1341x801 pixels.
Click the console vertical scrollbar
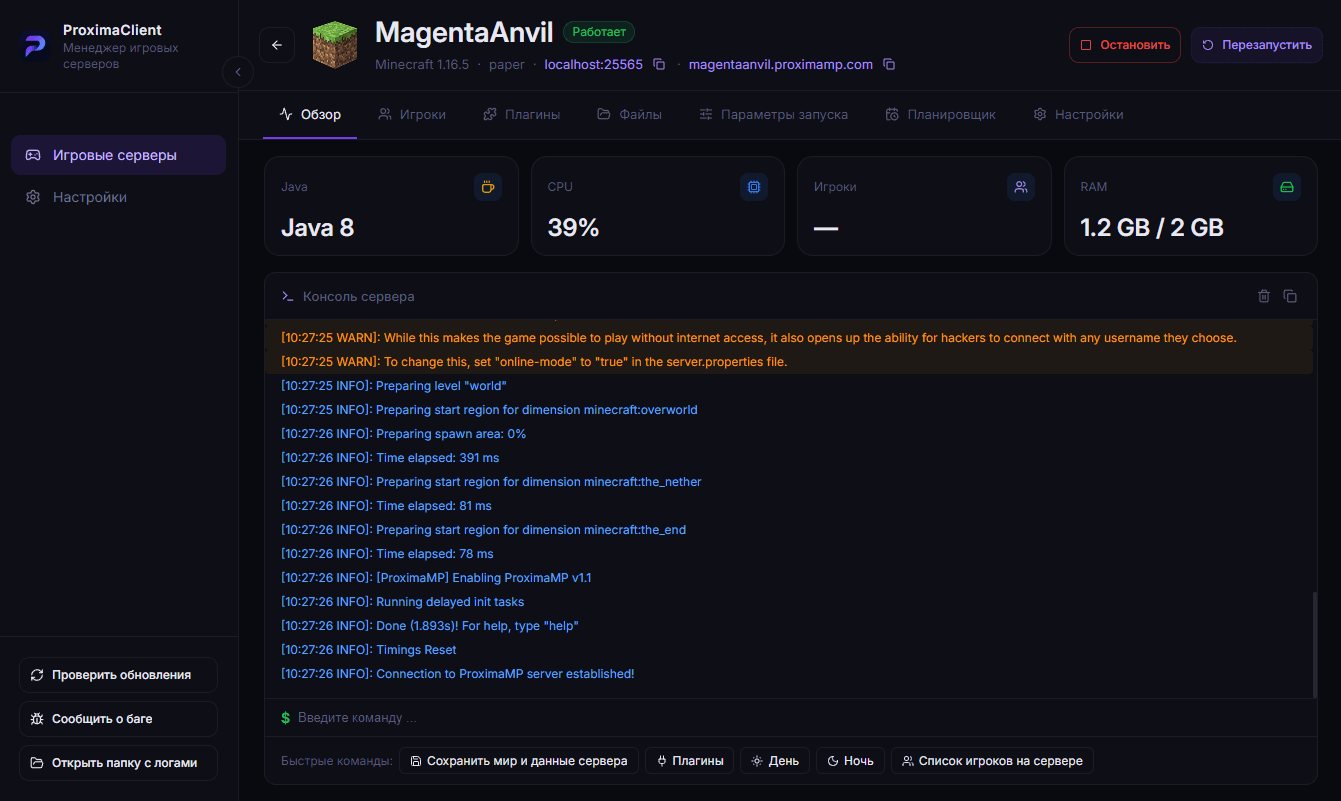tap(1314, 645)
